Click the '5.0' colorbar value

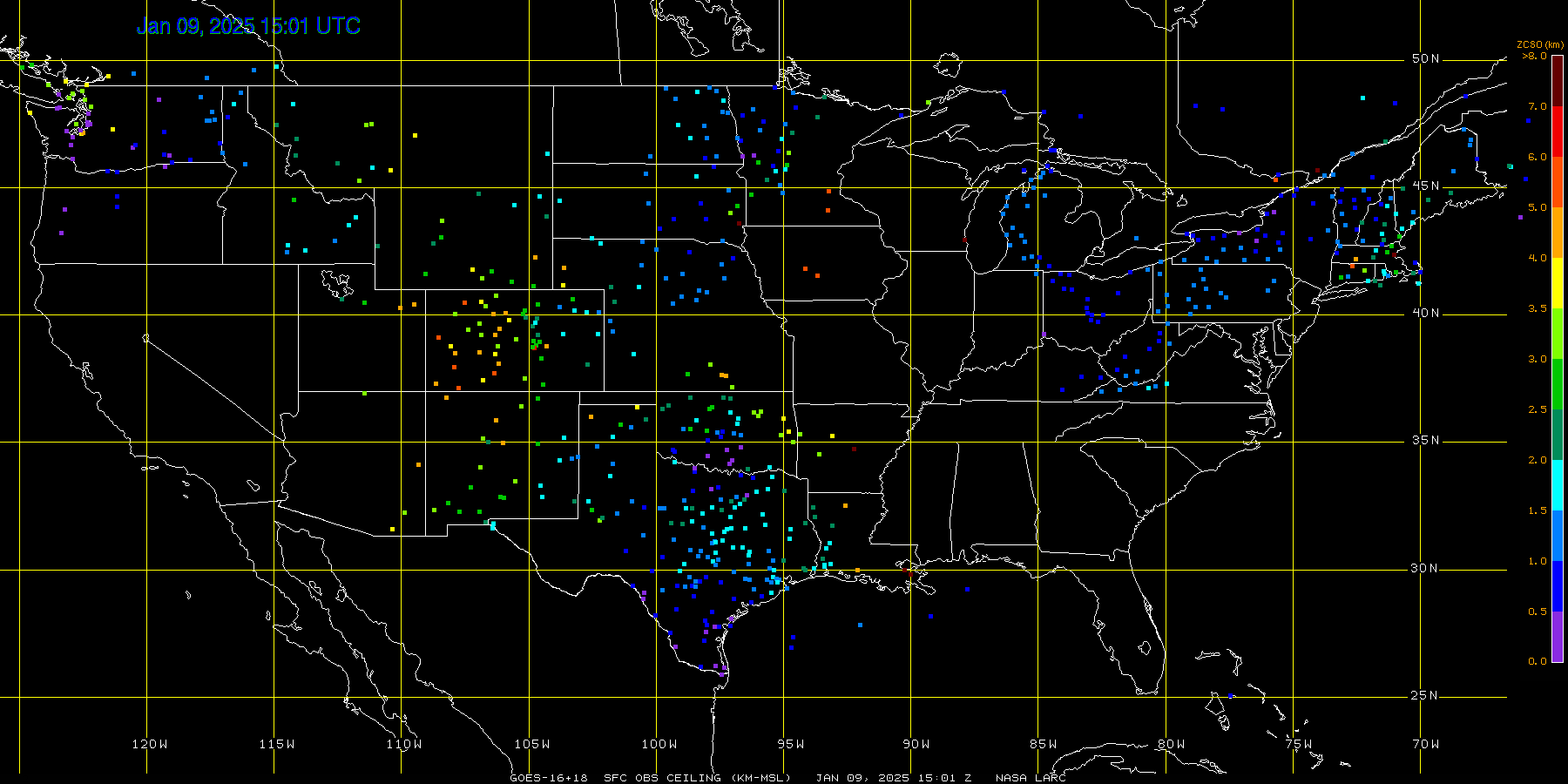point(1538,207)
